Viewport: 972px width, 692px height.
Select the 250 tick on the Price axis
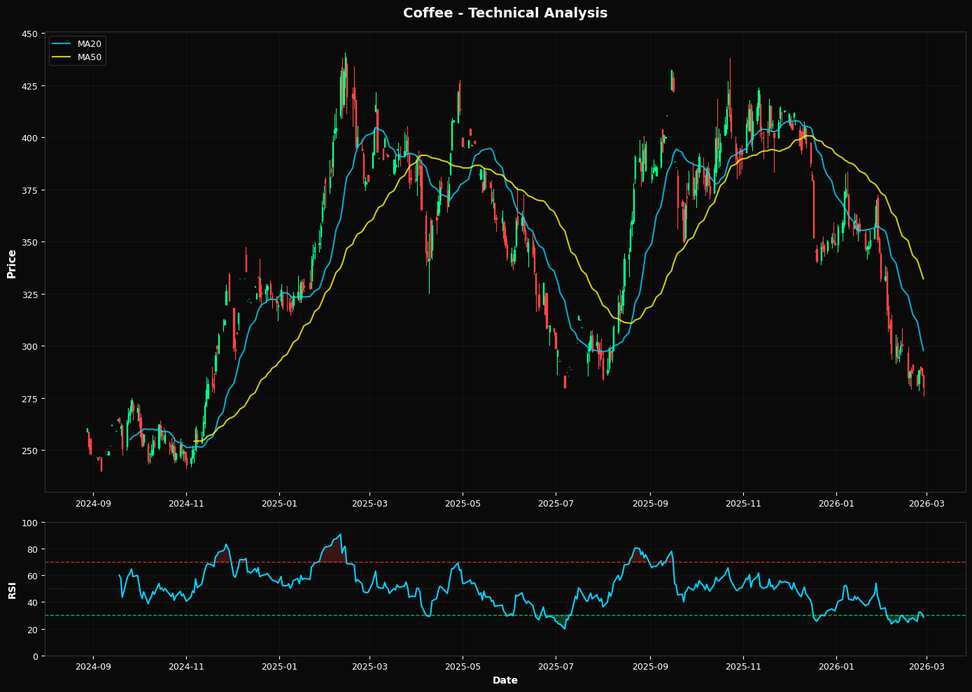tap(30, 450)
